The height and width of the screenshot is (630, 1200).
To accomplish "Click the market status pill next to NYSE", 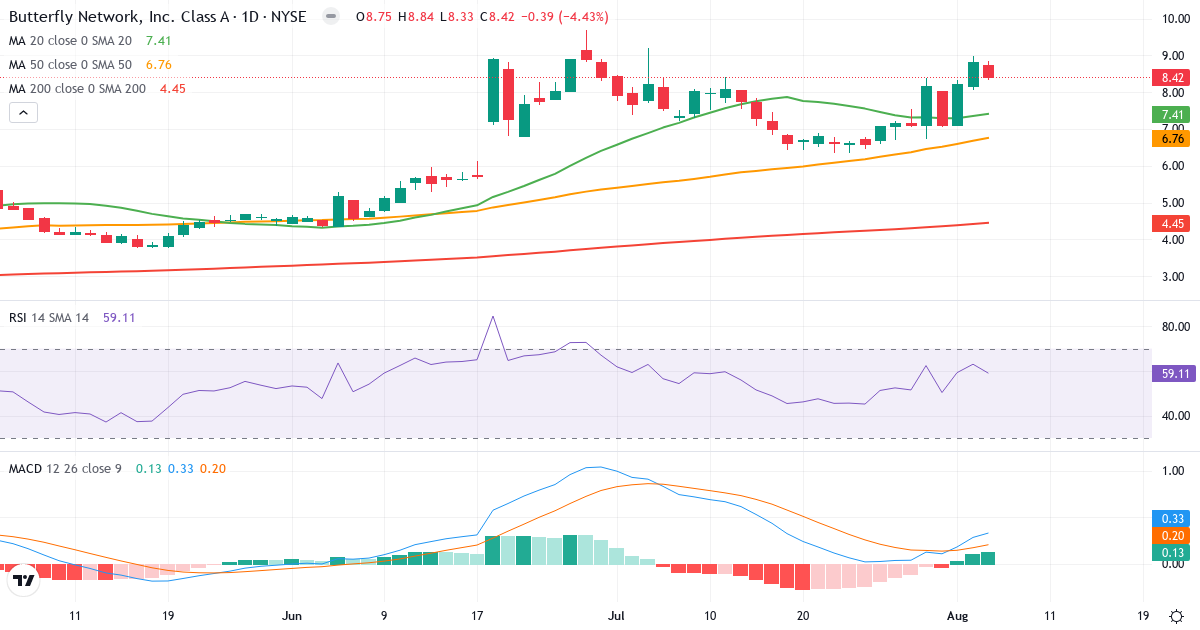I will 332,17.
